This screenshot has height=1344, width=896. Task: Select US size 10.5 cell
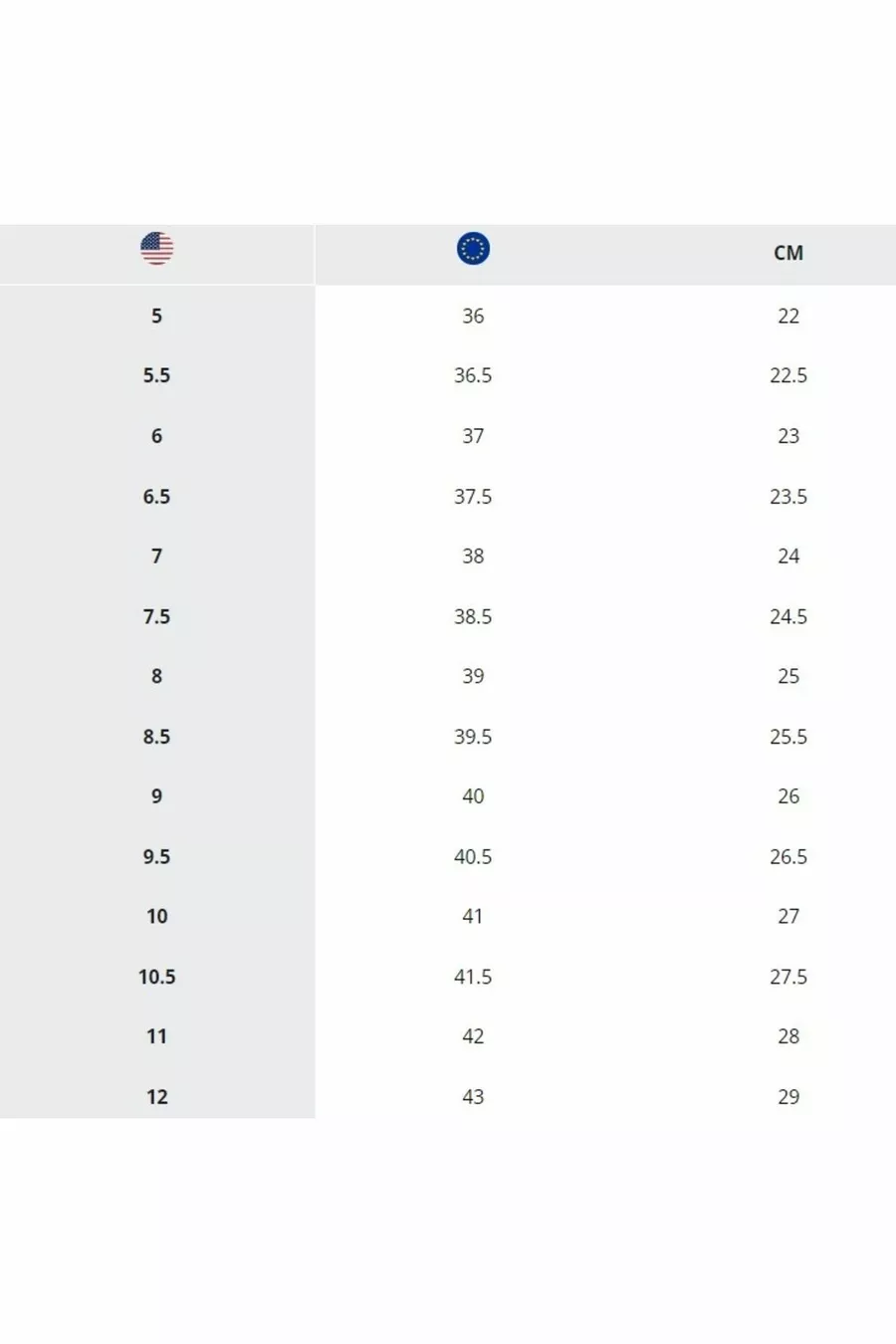point(156,977)
